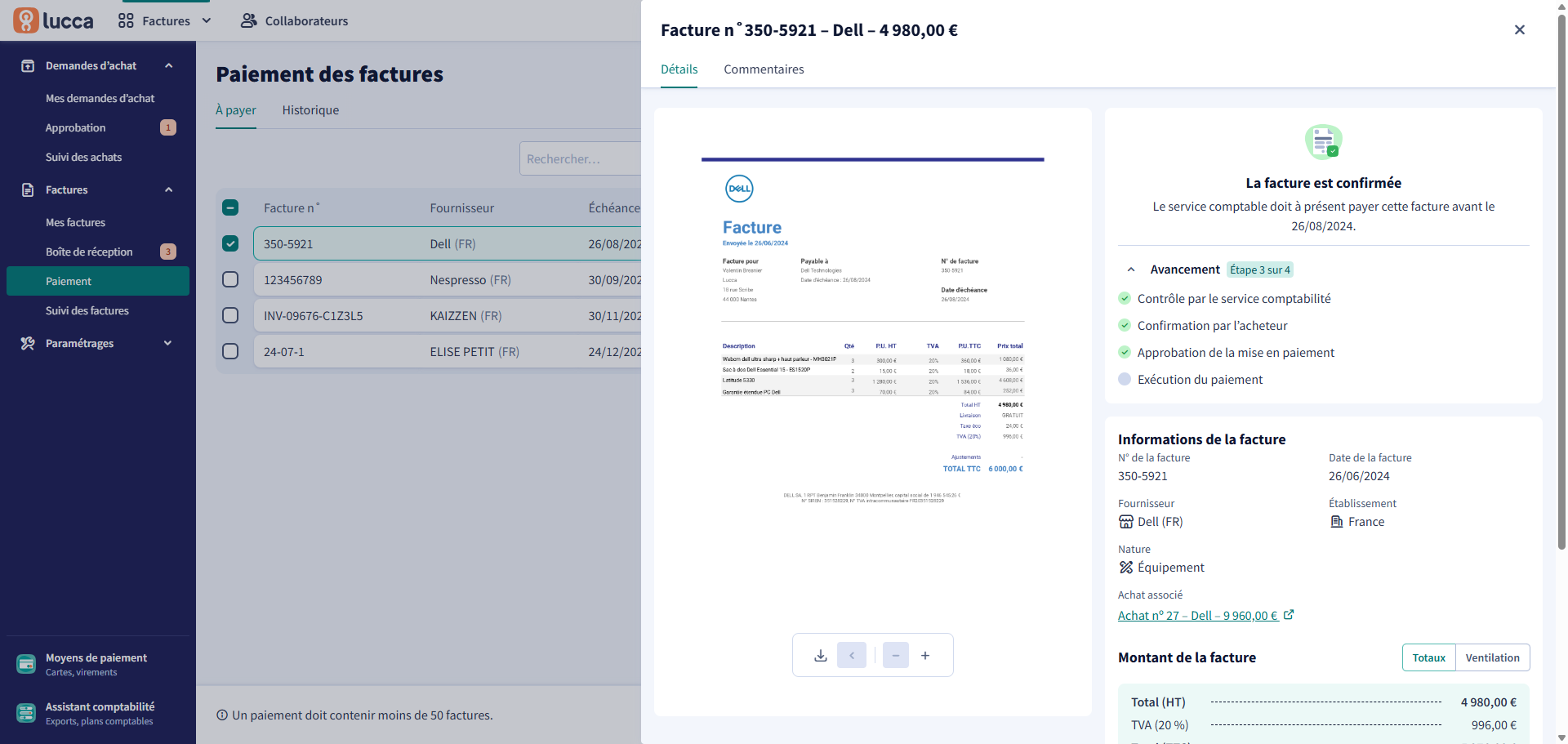1568x744 pixels.
Task: Open linked Achat n° 27 – Dell
Action: coord(1197,616)
